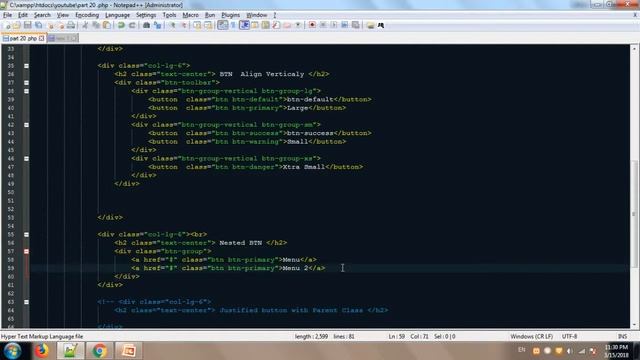Click the vertical scrollbar thumb
The width and height of the screenshot is (640, 360).
pos(634,214)
